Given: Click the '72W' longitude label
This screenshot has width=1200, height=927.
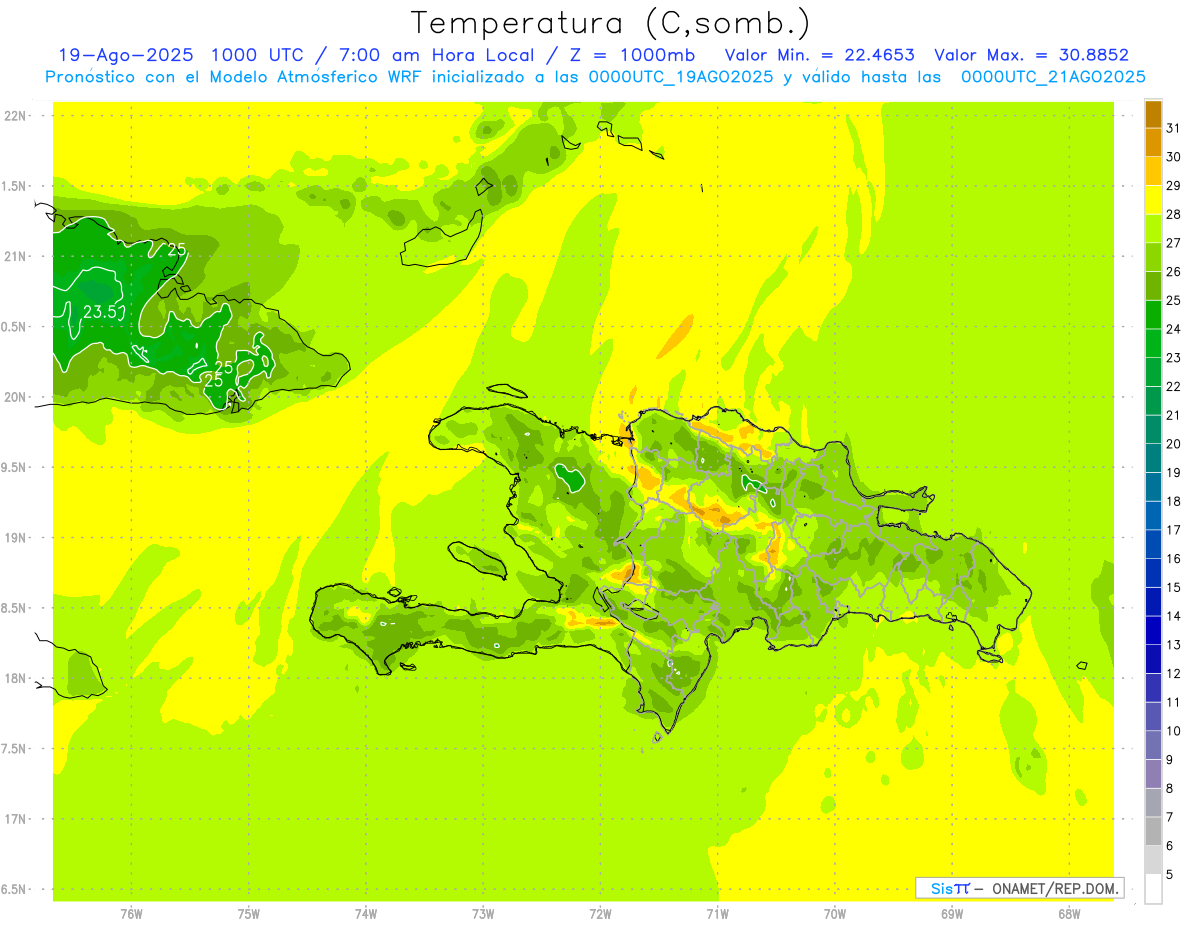Looking at the screenshot, I should 600,914.
